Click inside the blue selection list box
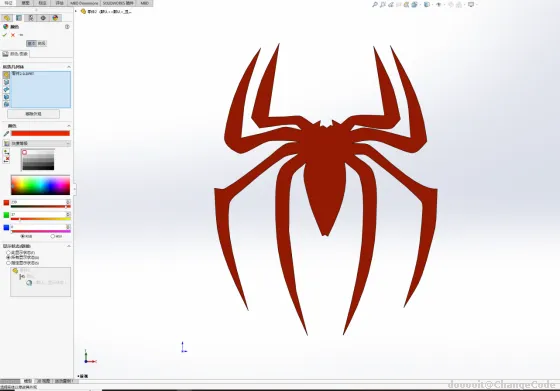Screen dimensions: 560x391 (41, 89)
